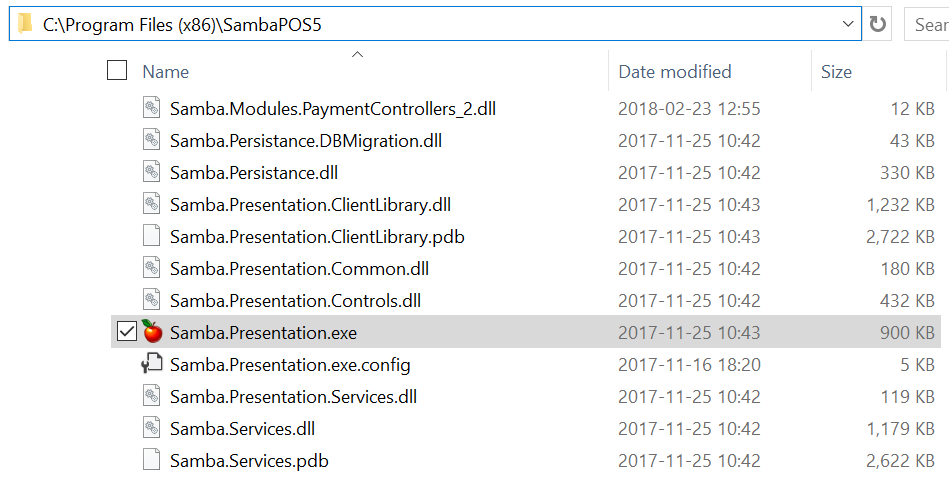The image size is (949, 478).
Task: Click the gear icon of Samba.Presentation.Controls.dll
Action: pyautogui.click(x=152, y=300)
